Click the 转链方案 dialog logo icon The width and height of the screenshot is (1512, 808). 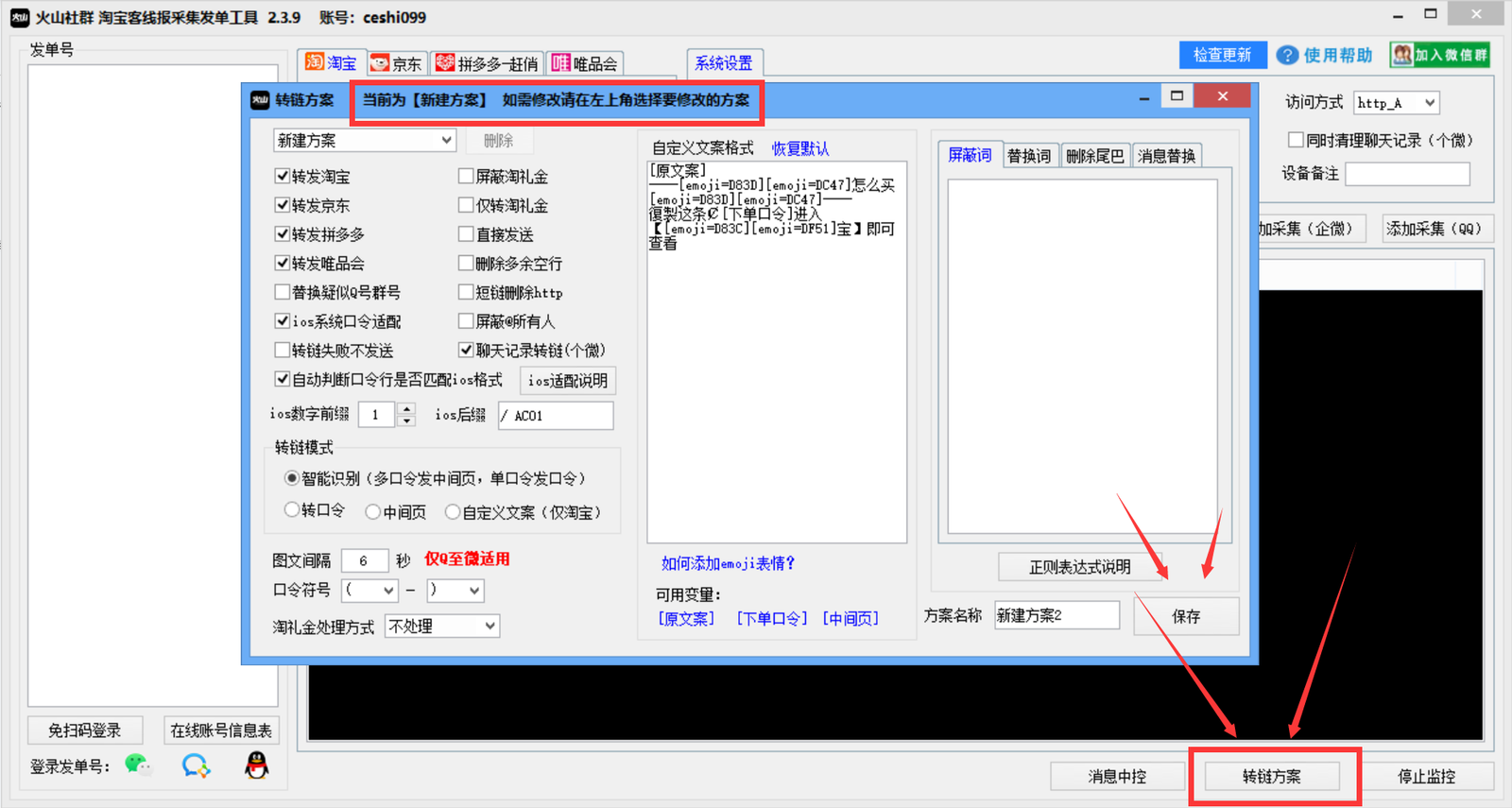pos(260,100)
